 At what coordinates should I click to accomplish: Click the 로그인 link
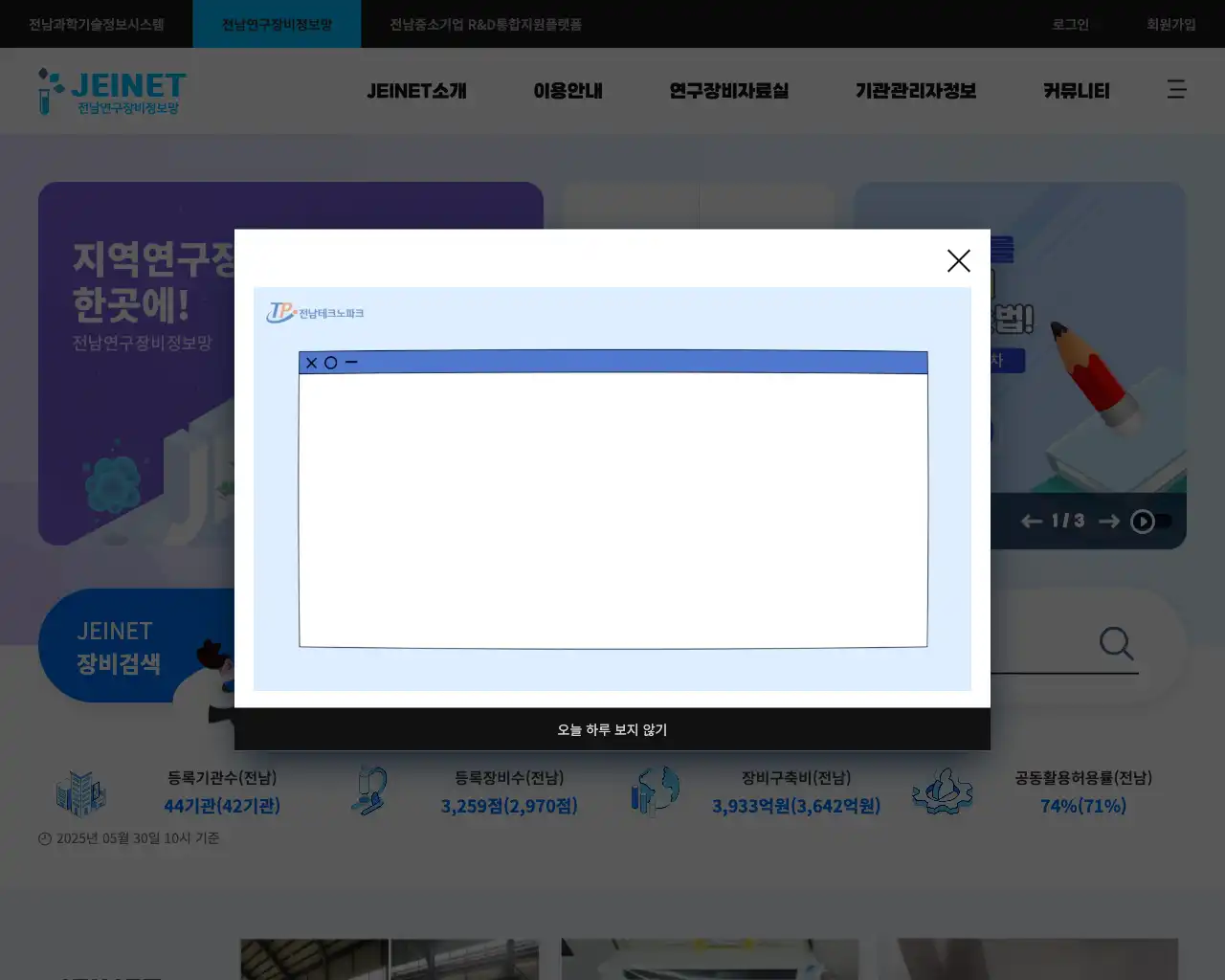coord(1069,24)
